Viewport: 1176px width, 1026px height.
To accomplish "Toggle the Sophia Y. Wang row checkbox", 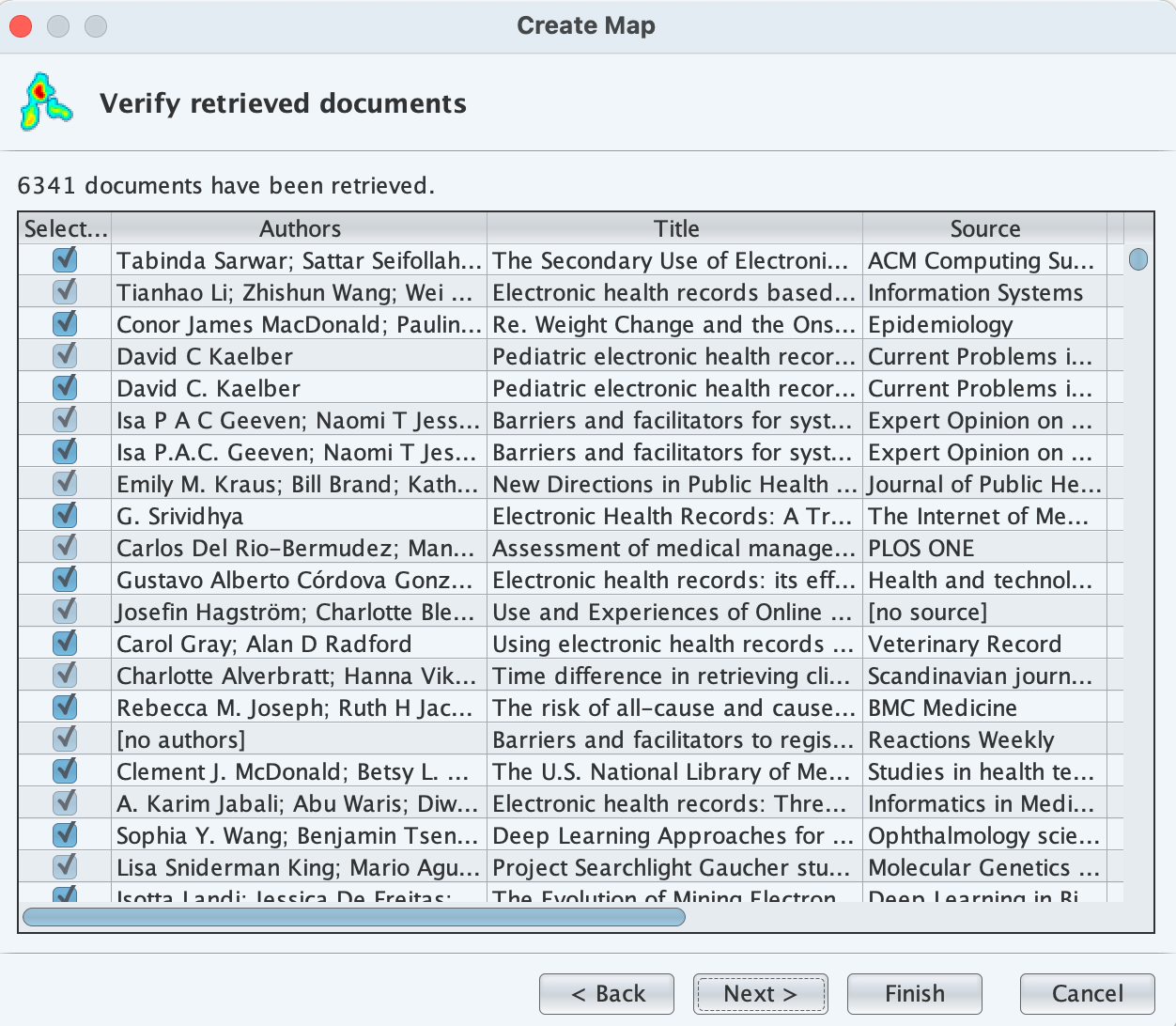I will tap(65, 834).
